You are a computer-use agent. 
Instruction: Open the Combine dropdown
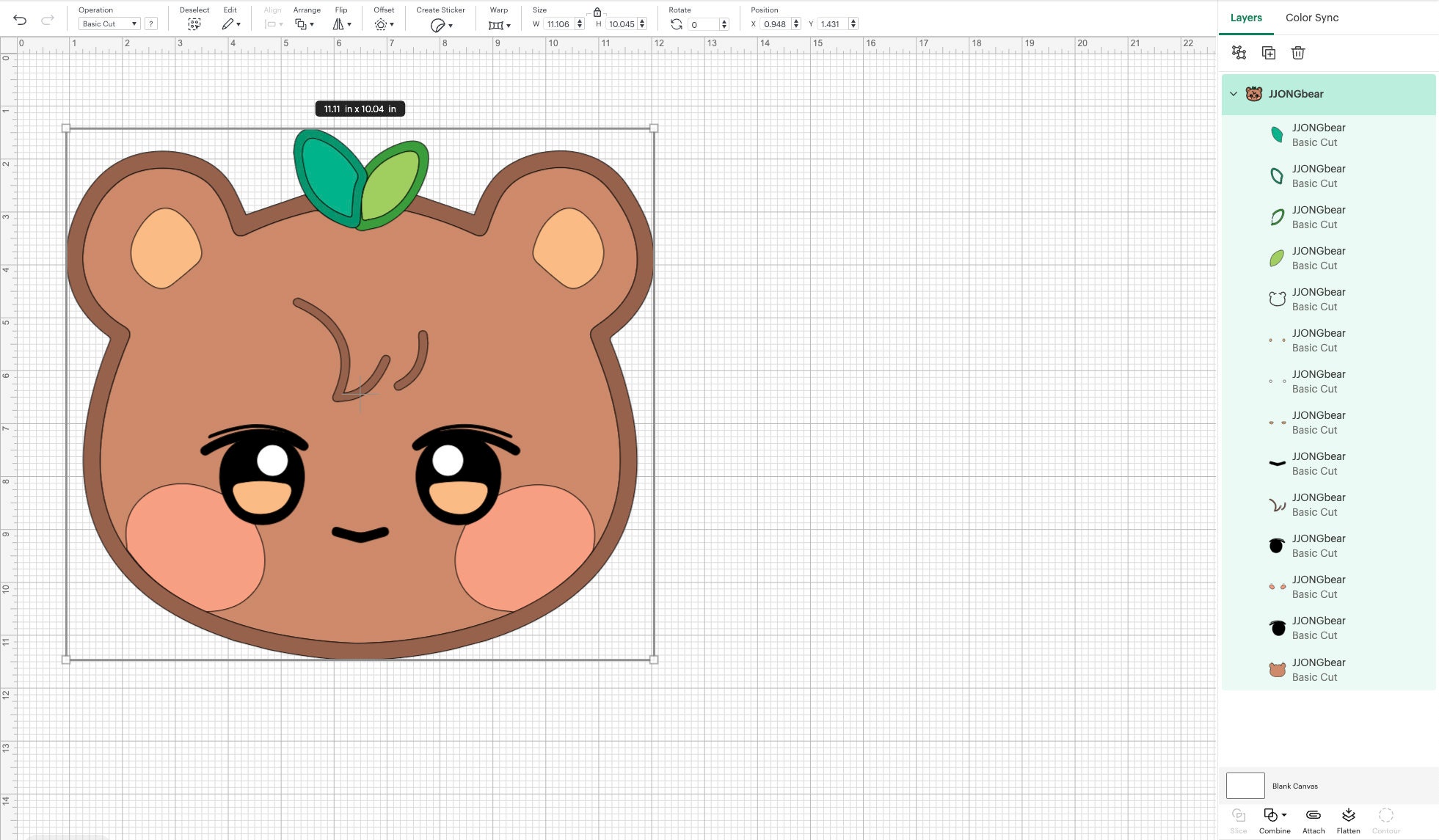[1275, 821]
